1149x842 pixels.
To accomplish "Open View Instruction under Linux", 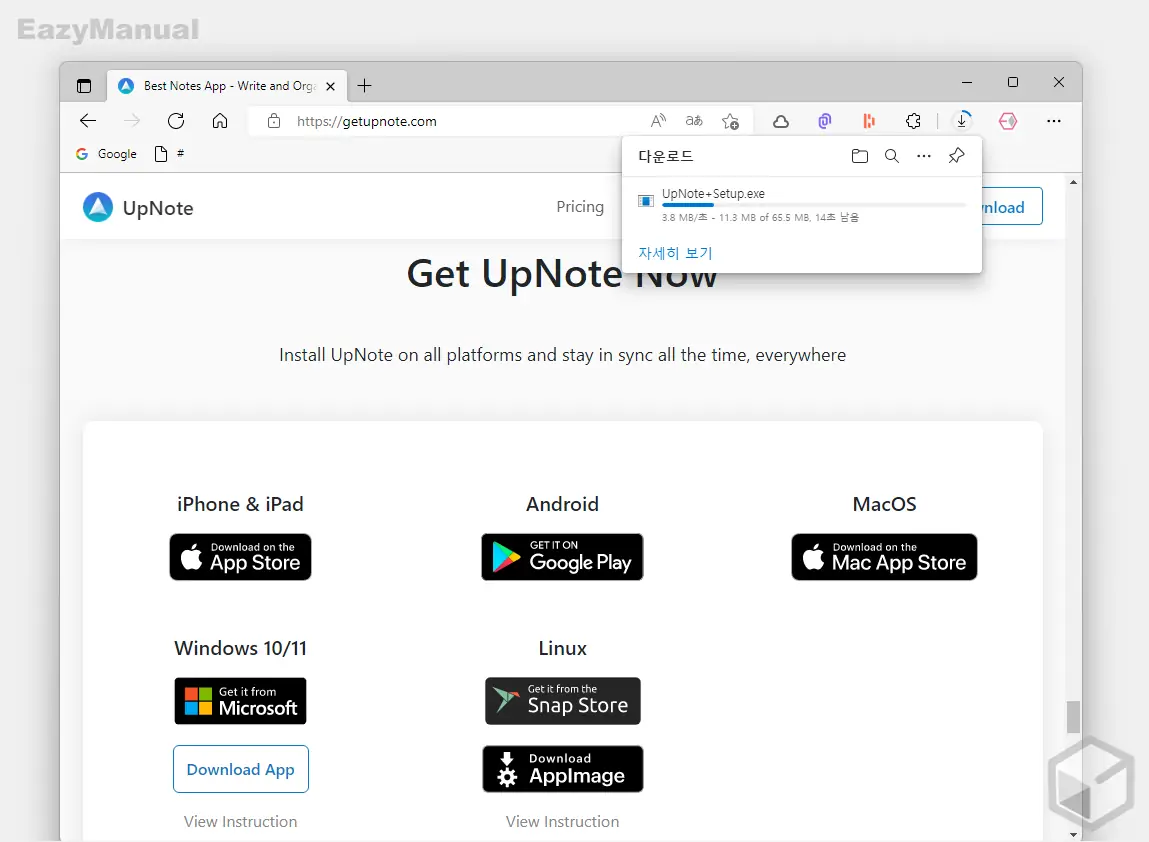I will (563, 821).
